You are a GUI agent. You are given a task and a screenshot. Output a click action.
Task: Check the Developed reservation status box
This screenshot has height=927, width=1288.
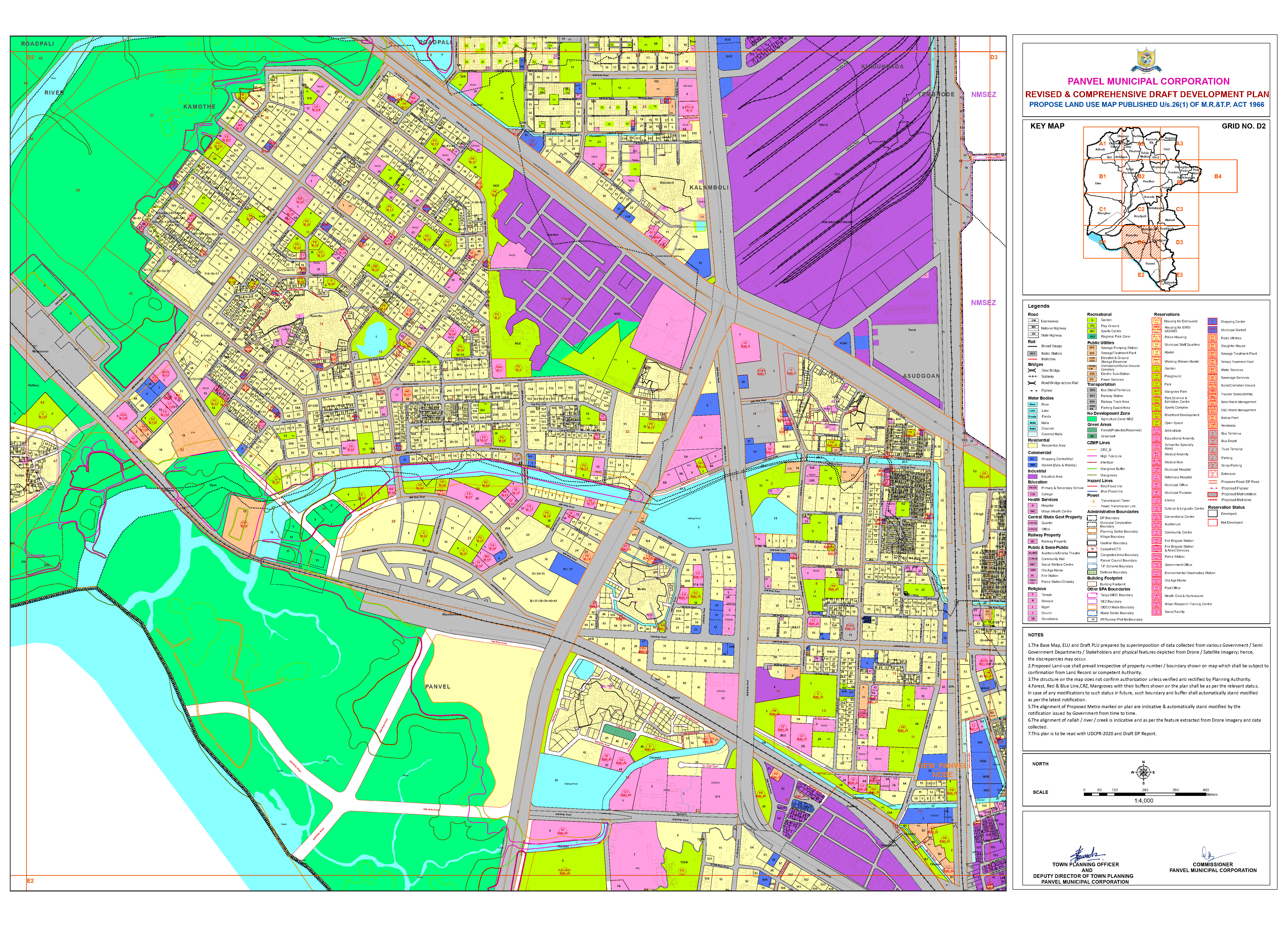(1212, 514)
